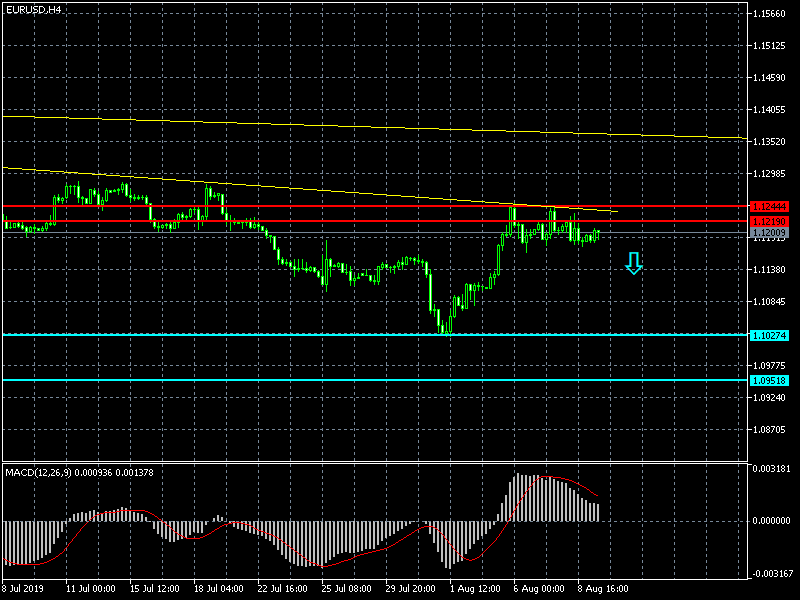Select the upper yellow trendline near 1.14055

pos(375,127)
